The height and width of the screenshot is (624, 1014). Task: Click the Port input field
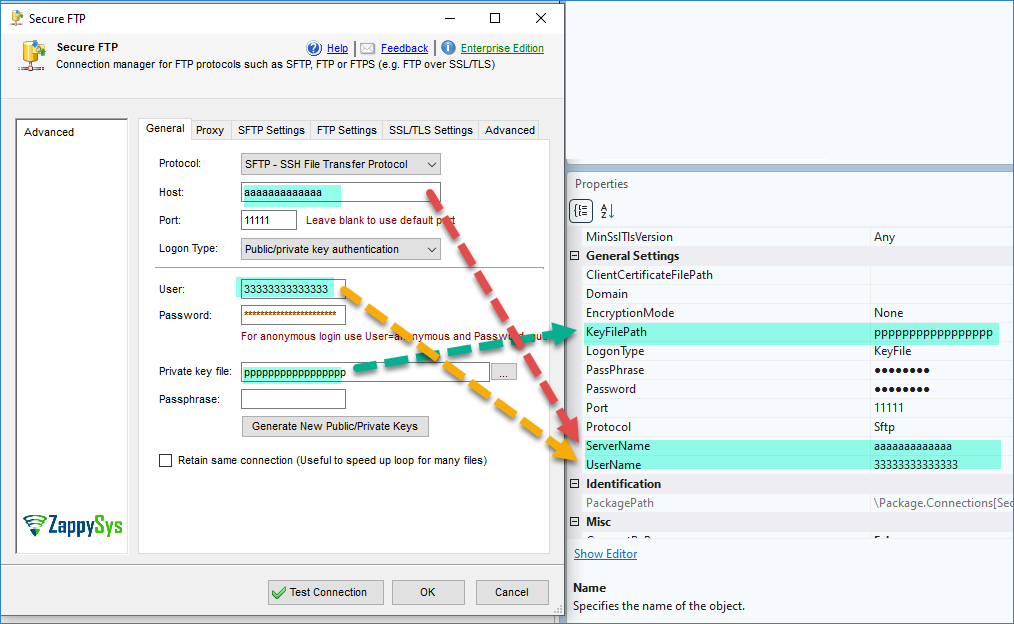click(268, 220)
